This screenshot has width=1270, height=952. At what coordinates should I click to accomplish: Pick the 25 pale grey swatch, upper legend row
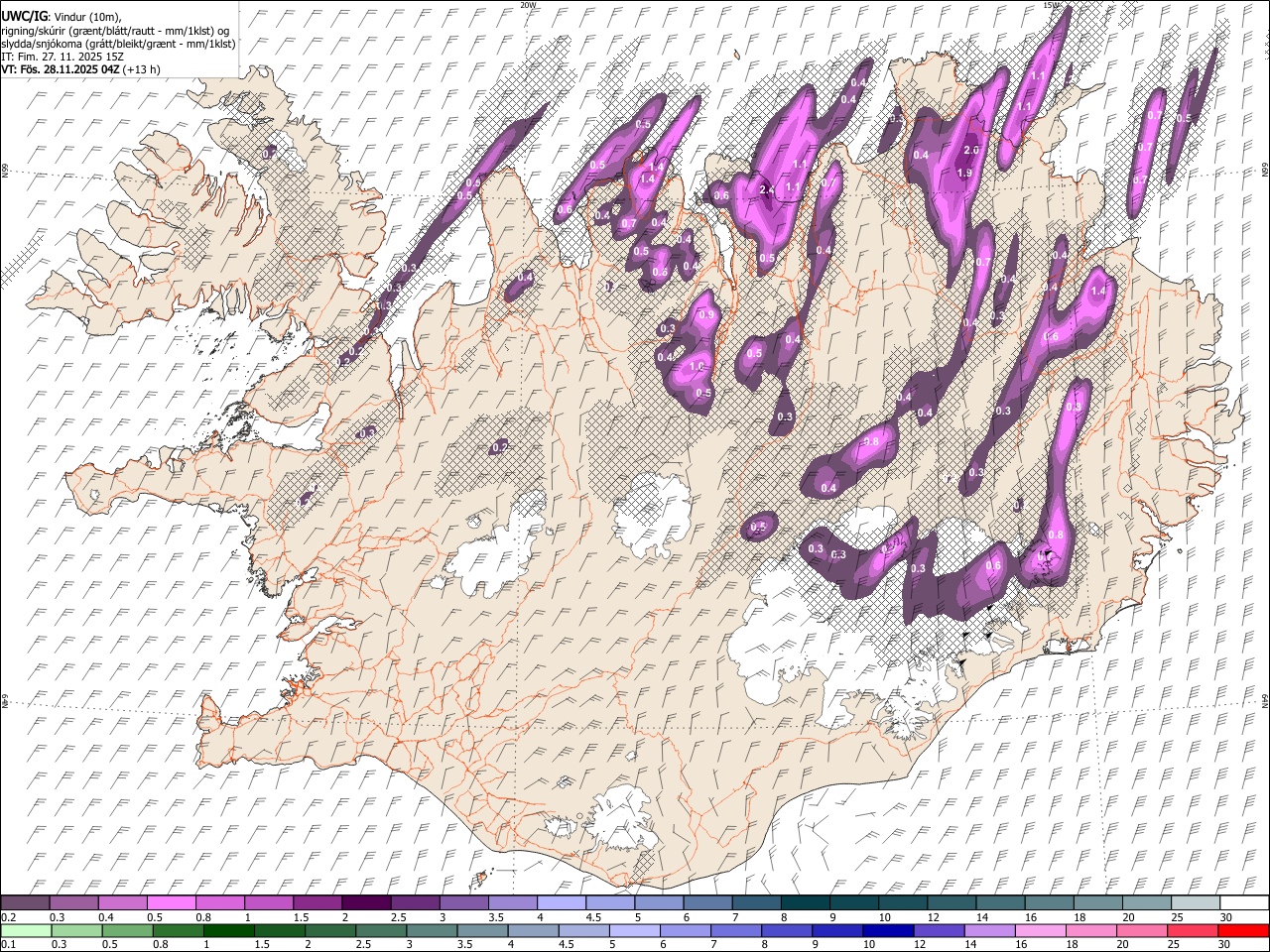(1195, 902)
